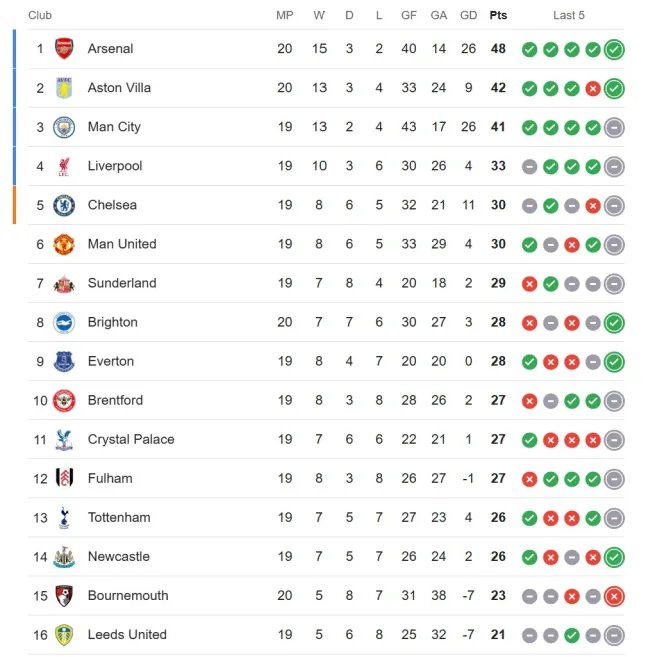Image resolution: width=646 pixels, height=657 pixels.
Task: Click the Arsenal club crest icon
Action: click(64, 49)
